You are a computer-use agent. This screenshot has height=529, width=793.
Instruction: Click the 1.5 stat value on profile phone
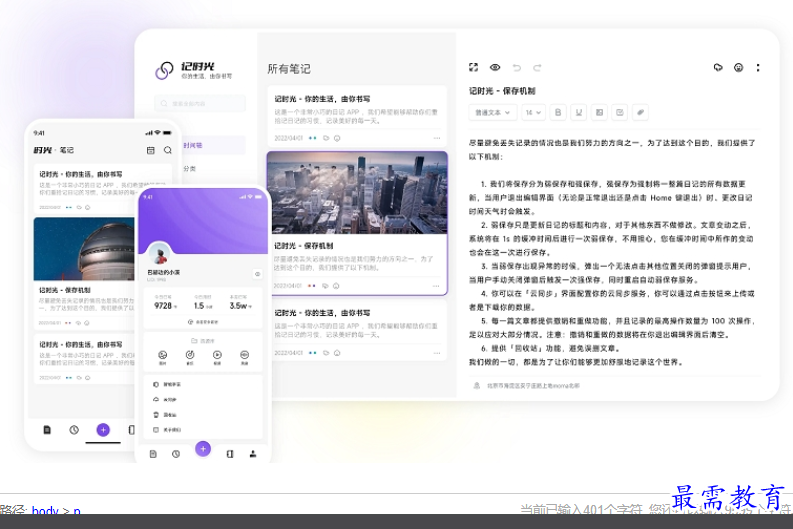click(199, 305)
